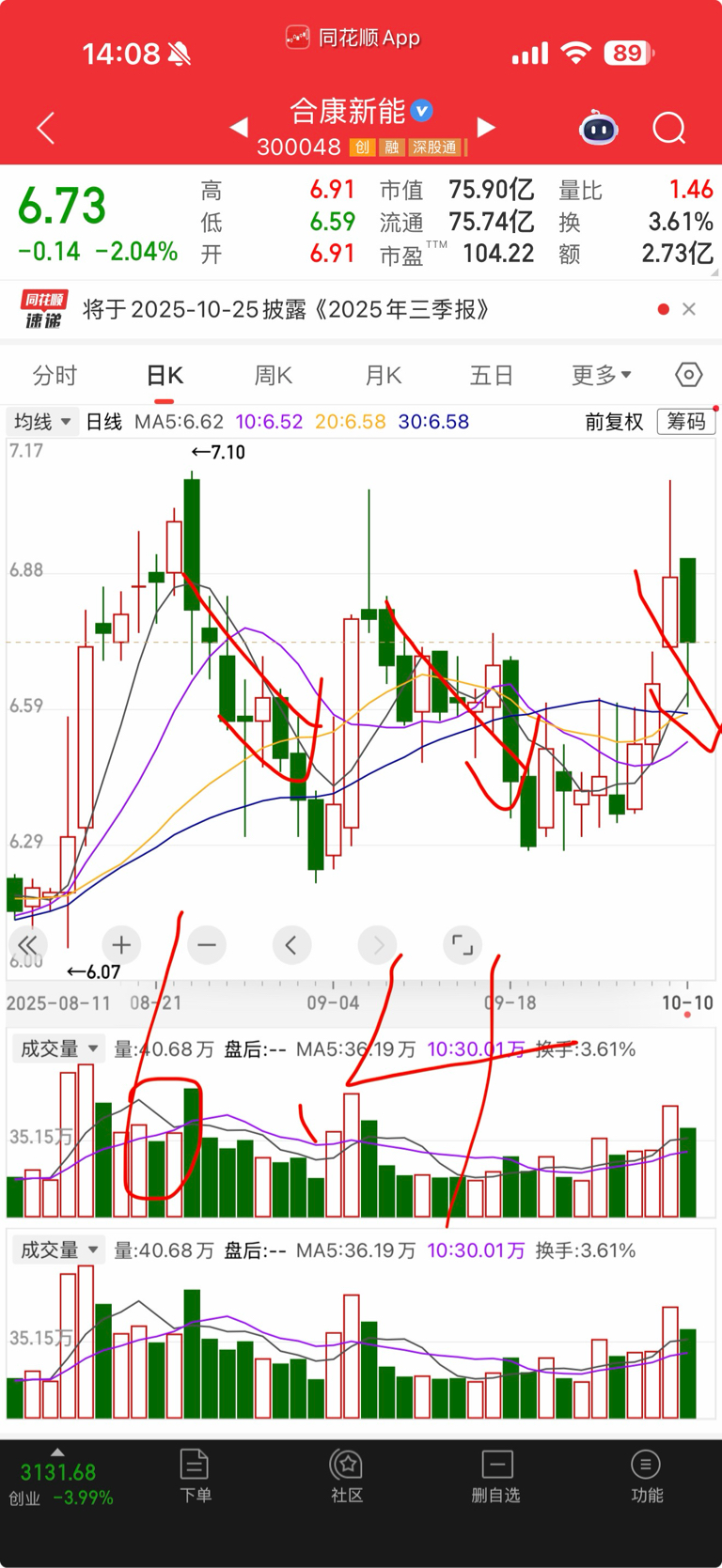Enter fullscreen chart mode
The width and height of the screenshot is (722, 1568).
tap(463, 945)
